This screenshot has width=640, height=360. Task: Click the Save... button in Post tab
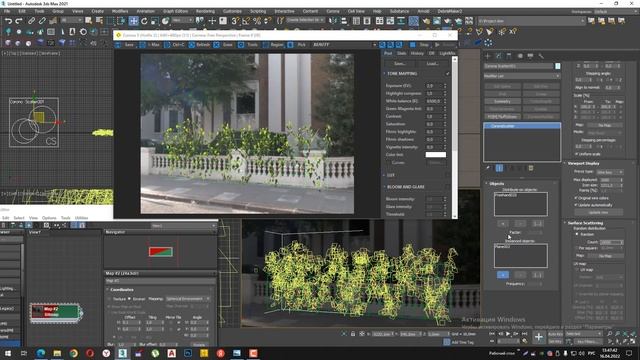(400, 64)
